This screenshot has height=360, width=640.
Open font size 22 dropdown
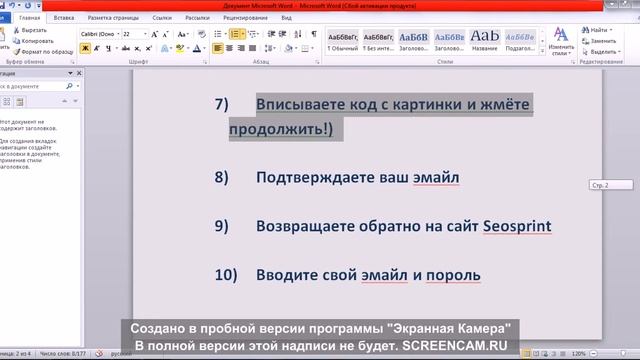[145, 34]
